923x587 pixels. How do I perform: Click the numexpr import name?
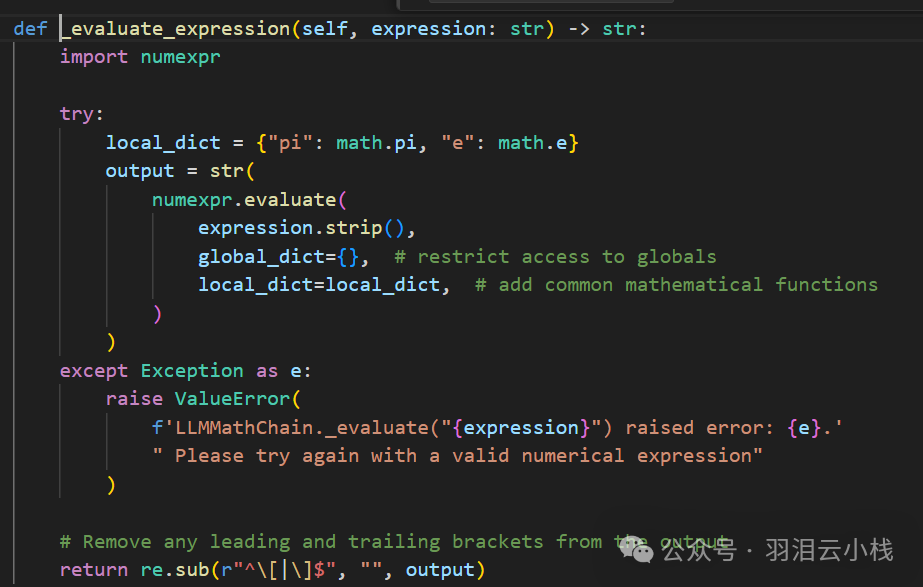click(180, 57)
